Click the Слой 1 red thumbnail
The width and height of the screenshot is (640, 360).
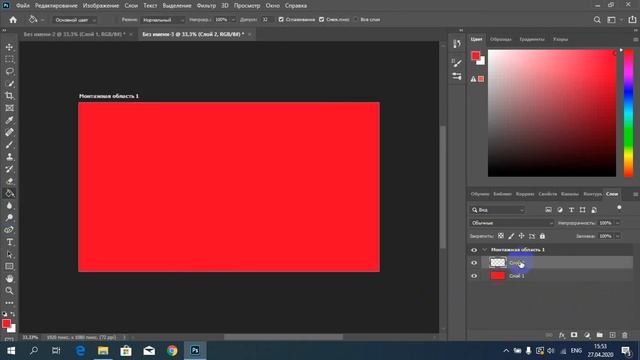click(x=498, y=276)
